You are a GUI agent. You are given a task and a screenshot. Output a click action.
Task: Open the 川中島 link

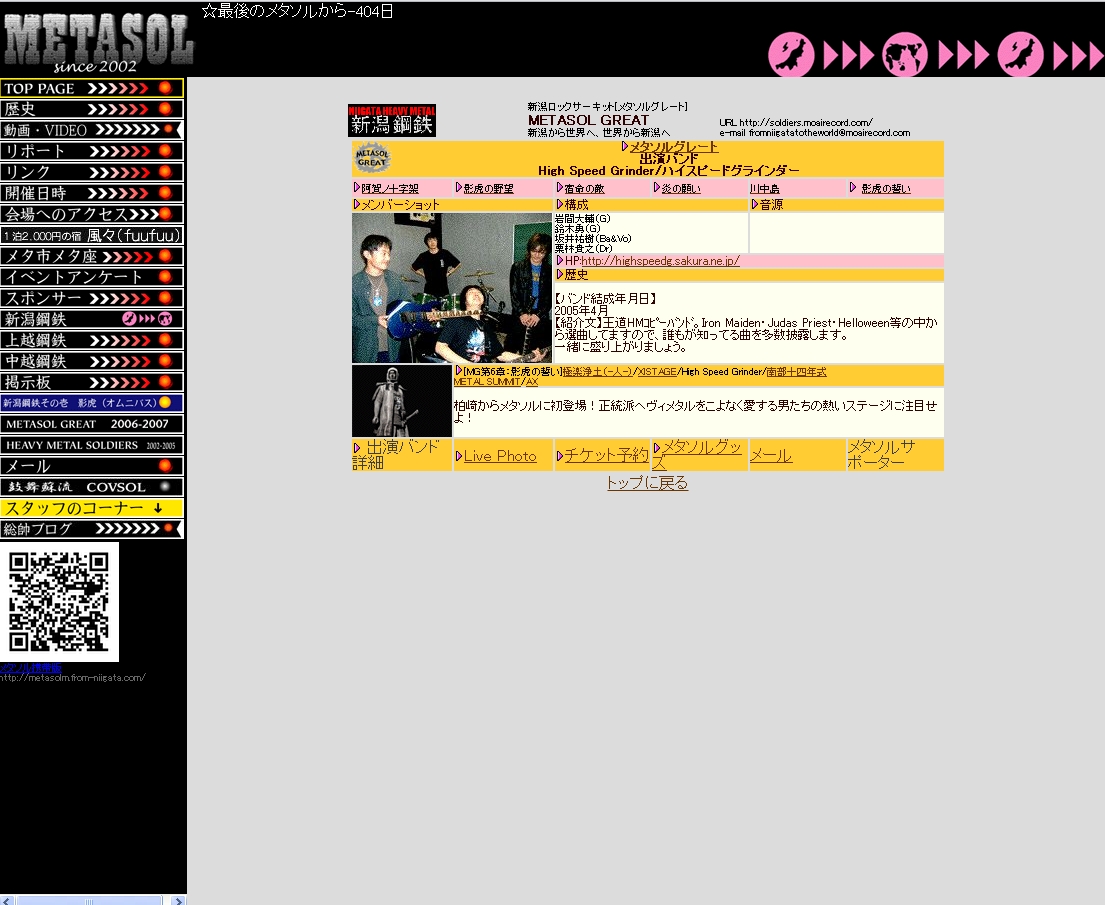(x=765, y=188)
